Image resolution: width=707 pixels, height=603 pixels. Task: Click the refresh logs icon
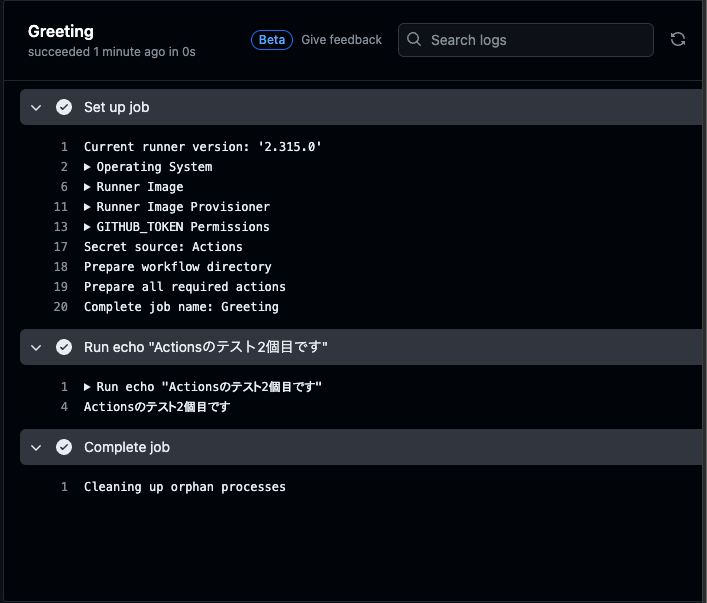pos(678,40)
